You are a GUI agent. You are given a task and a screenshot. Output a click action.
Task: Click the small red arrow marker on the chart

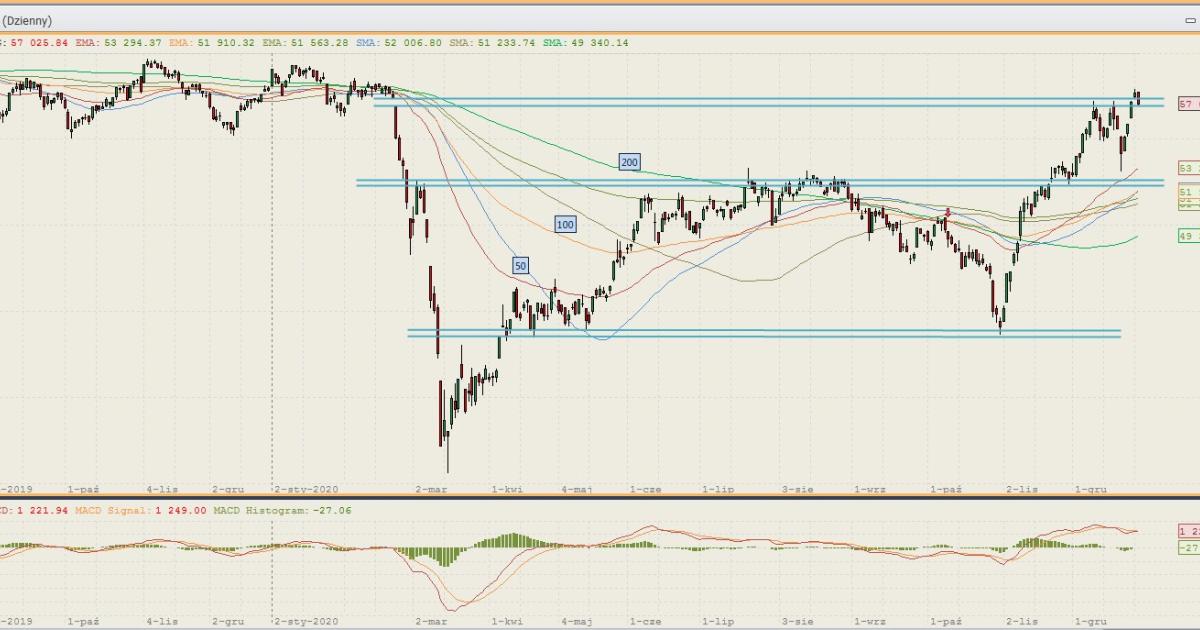click(948, 212)
